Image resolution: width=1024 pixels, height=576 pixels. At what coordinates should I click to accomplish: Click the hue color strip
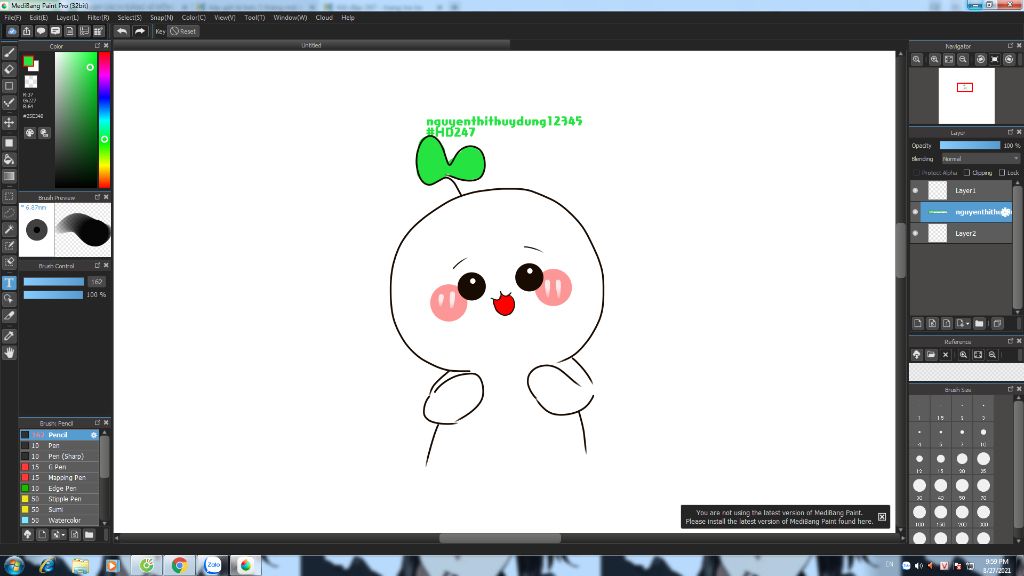(x=104, y=120)
